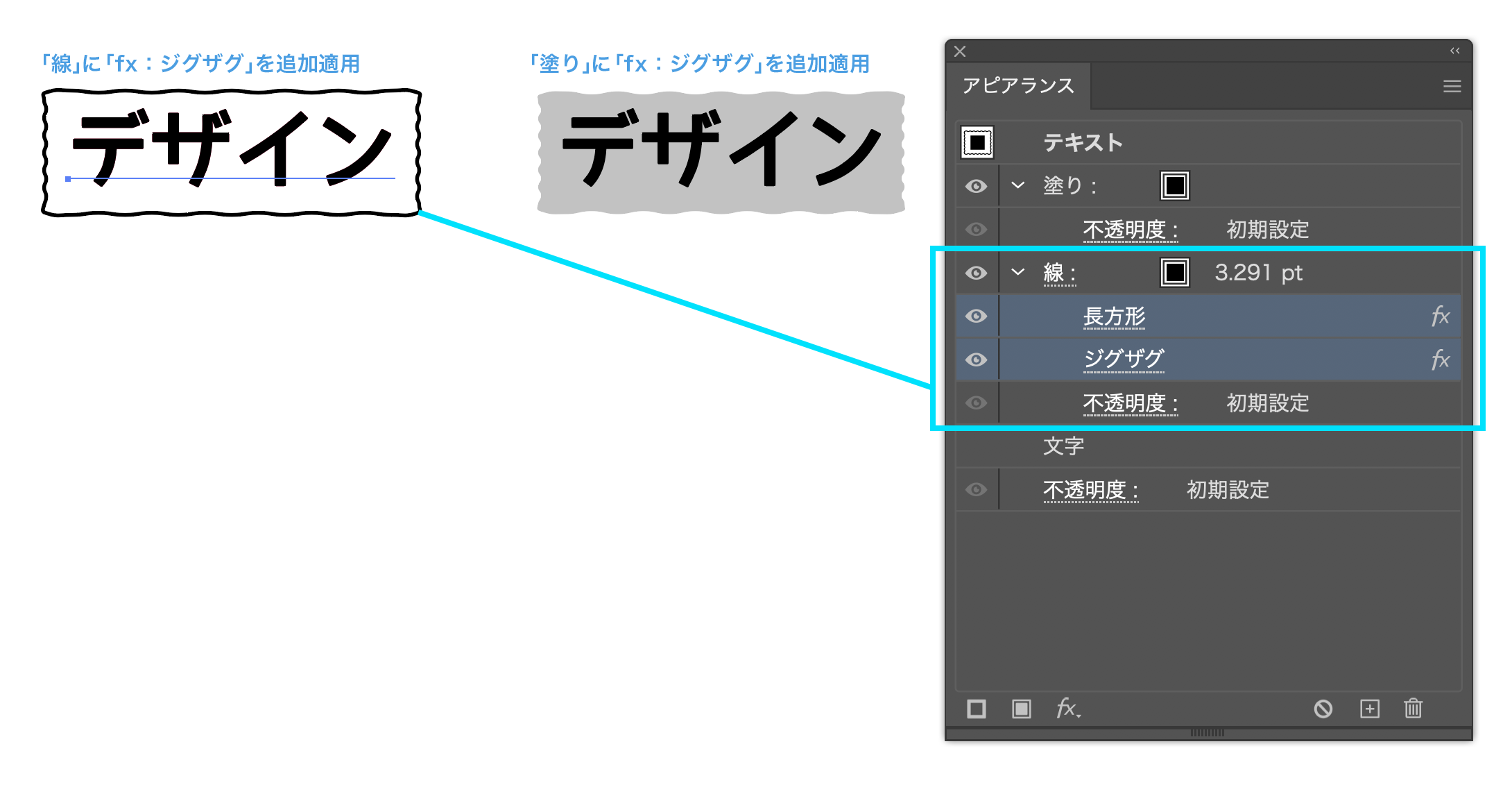Click the fx icon on ジグザグ row
This screenshot has height=787, width=1512.
click(1441, 359)
